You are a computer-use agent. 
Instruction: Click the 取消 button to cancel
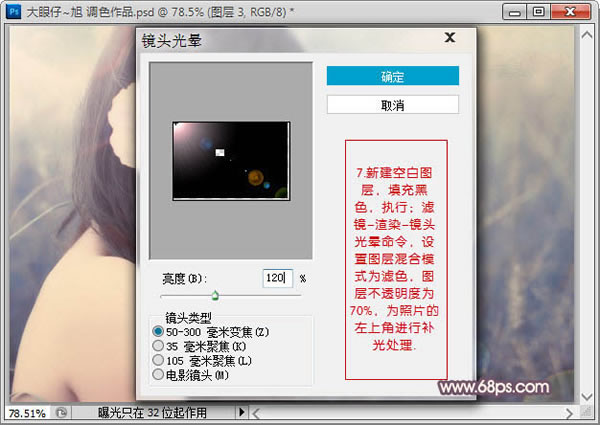click(392, 105)
